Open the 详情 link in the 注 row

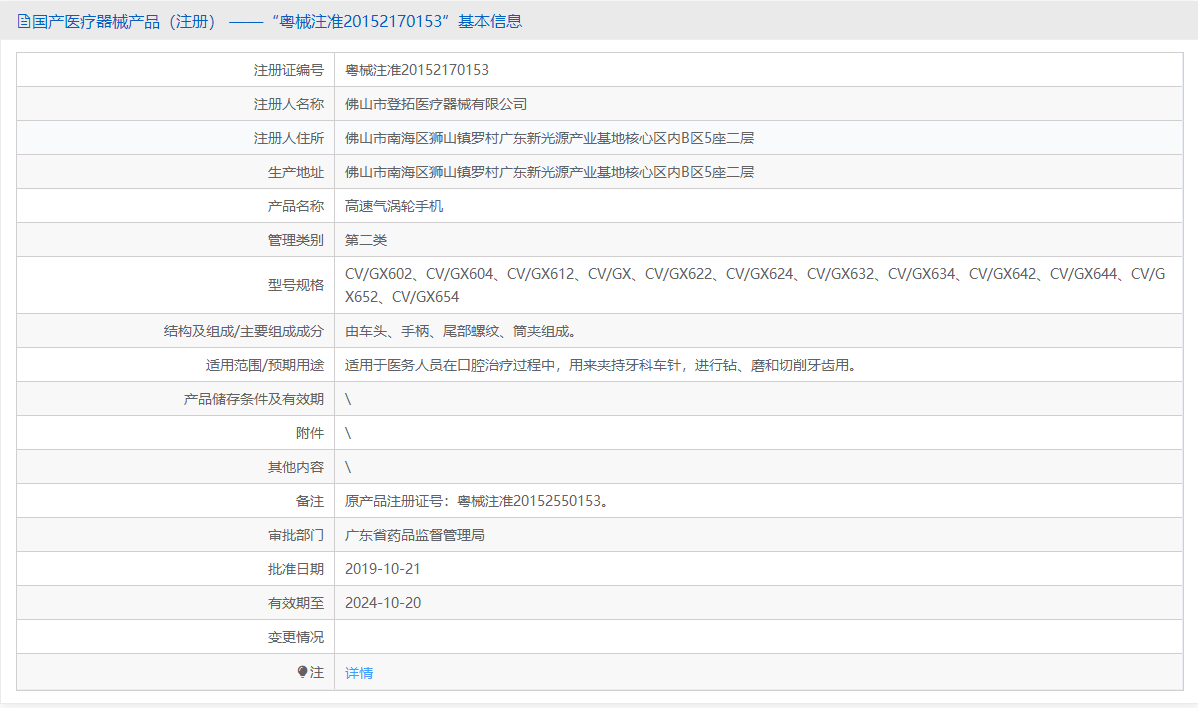pos(358,672)
